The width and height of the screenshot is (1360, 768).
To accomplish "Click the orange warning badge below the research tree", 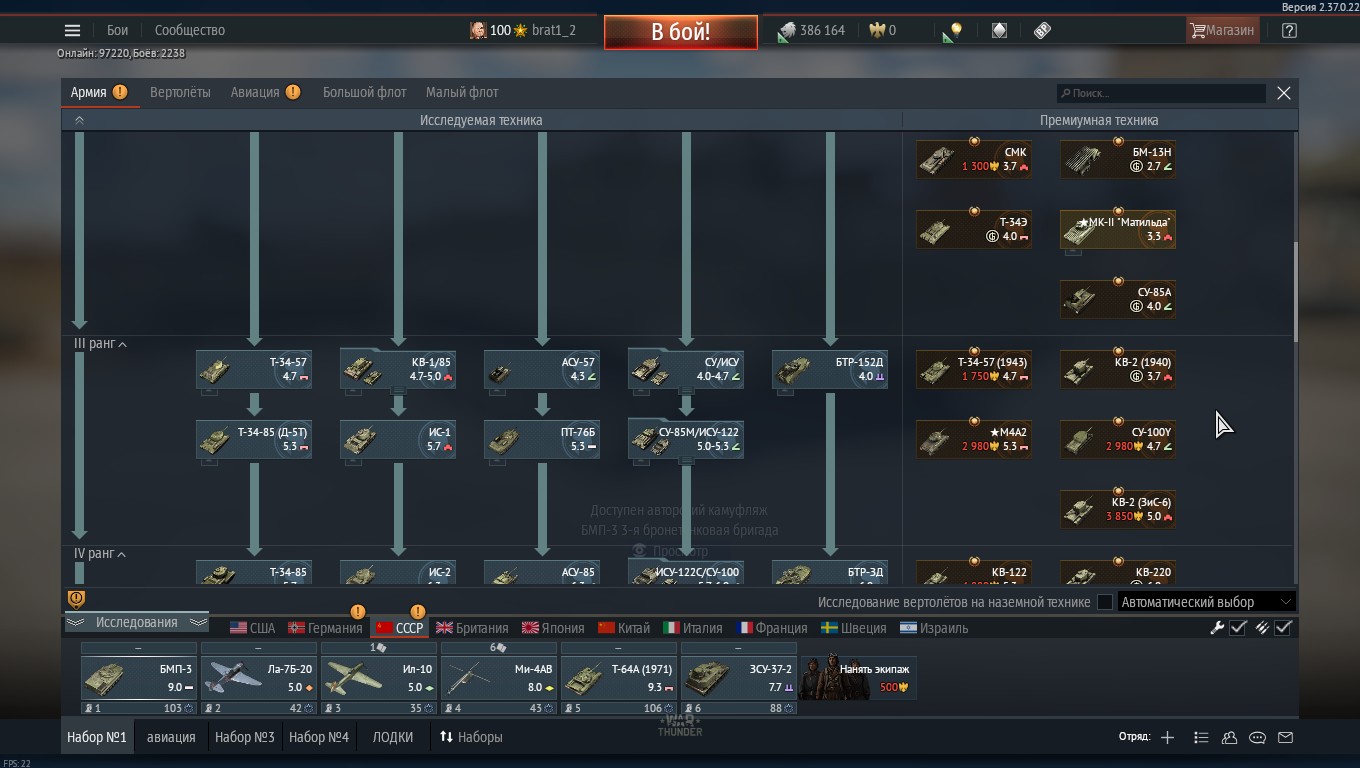I will pyautogui.click(x=76, y=599).
